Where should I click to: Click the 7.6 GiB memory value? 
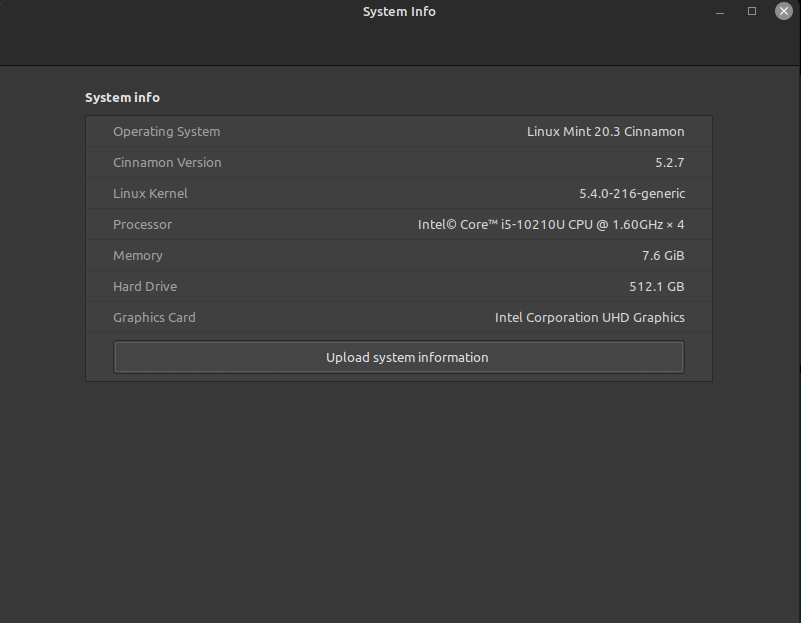tap(663, 255)
